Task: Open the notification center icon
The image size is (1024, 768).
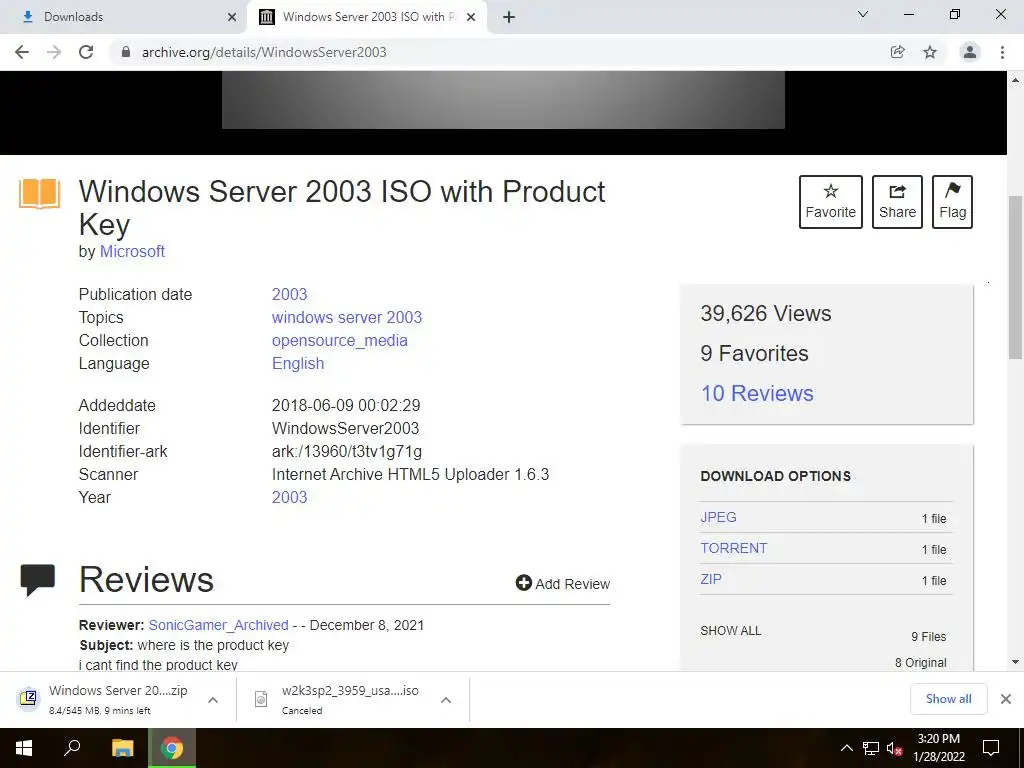Action: point(991,748)
